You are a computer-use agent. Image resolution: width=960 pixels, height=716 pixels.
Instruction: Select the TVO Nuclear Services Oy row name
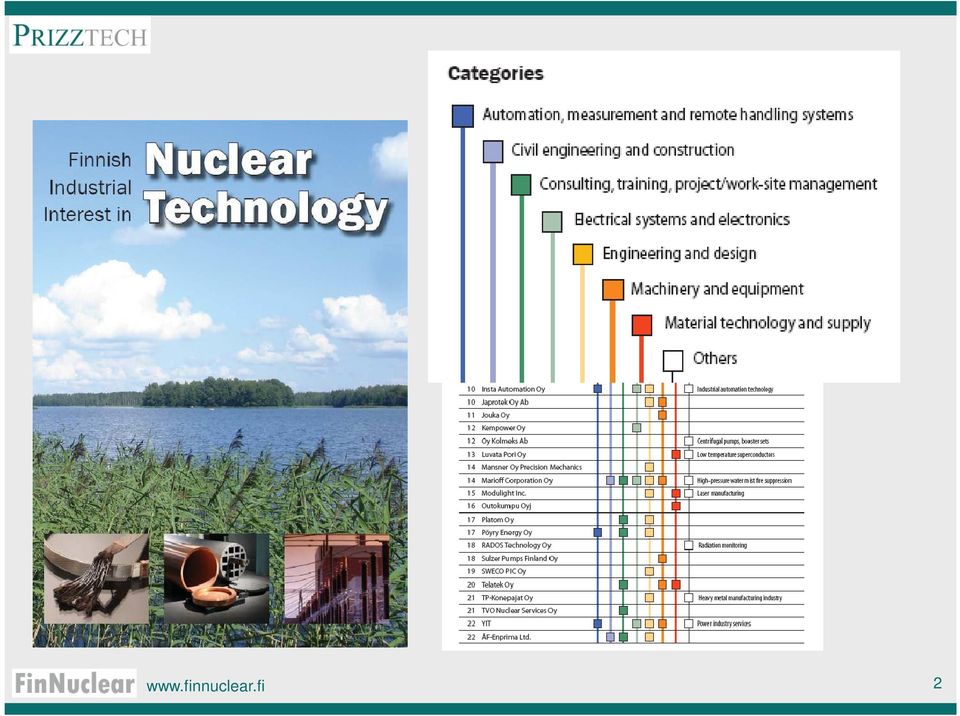point(519,611)
